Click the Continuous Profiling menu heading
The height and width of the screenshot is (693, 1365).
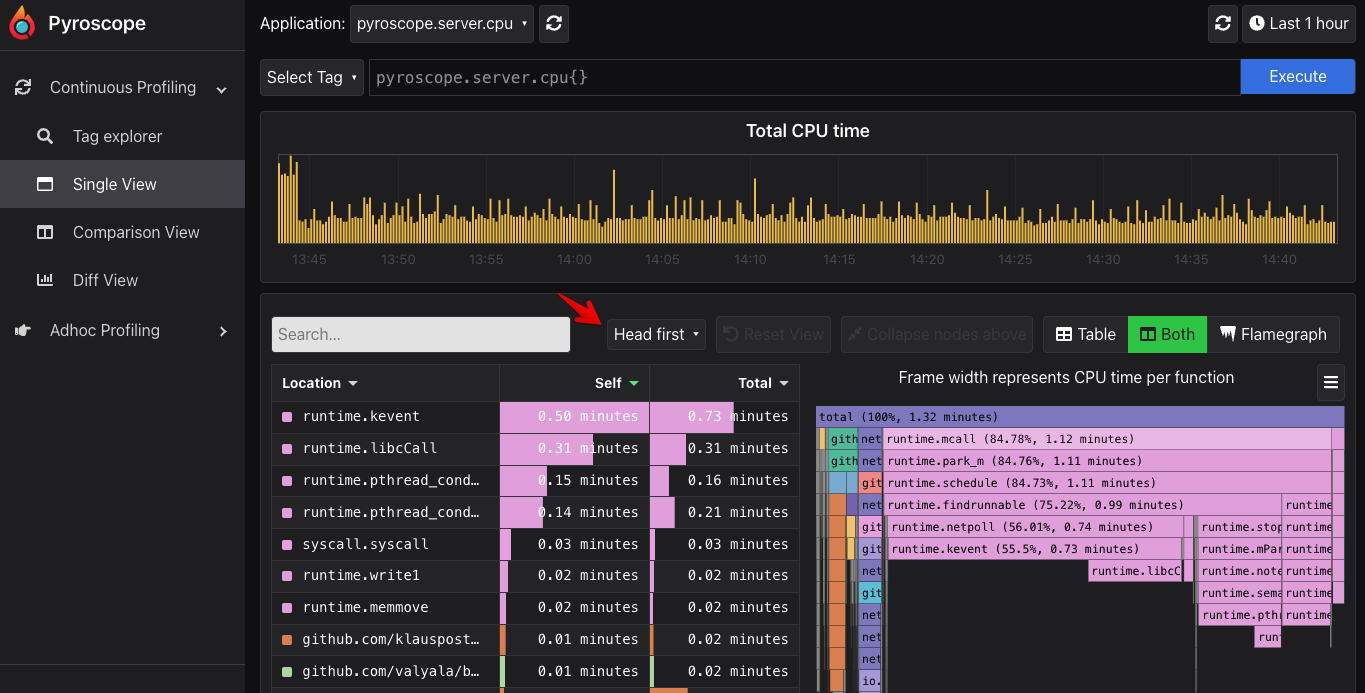[x=122, y=88]
